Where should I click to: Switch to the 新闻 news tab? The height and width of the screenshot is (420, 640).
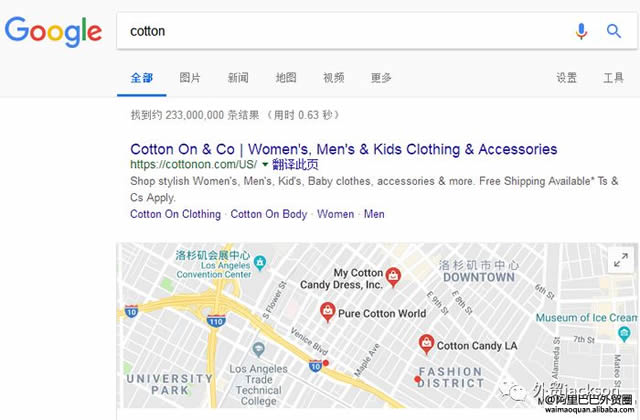[238, 78]
